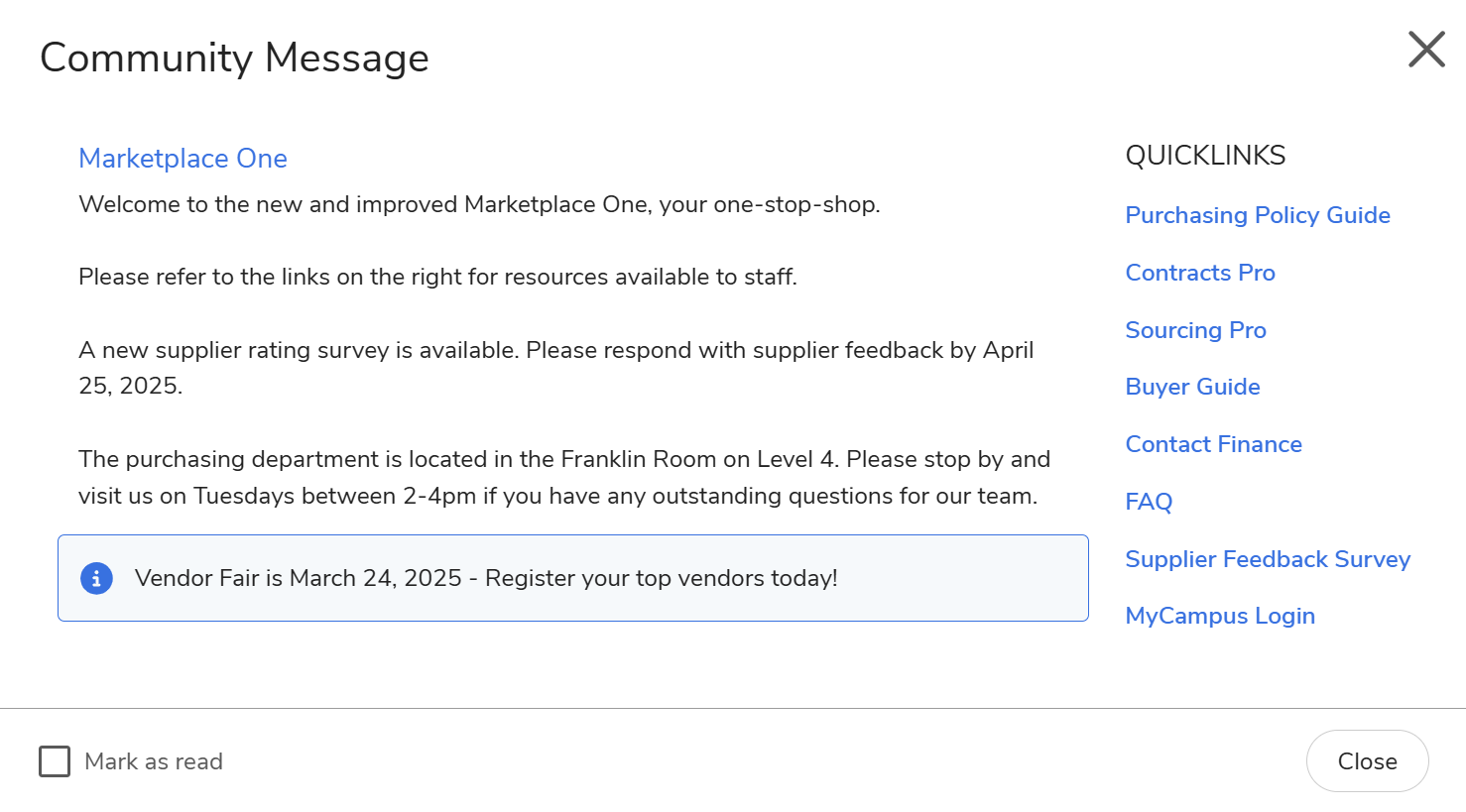This screenshot has height=812, width=1466.
Task: Open the Purchasing Policy Guide quicklink
Action: pos(1257,215)
